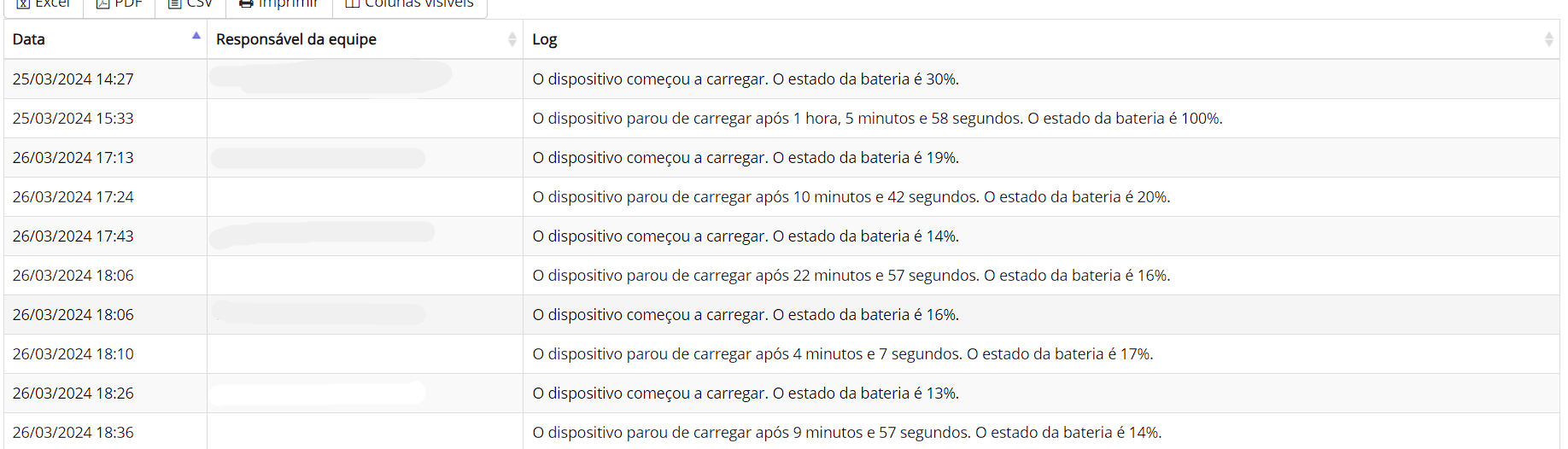The width and height of the screenshot is (1568, 449).
Task: Toggle the Responsável da equipe sort arrows
Action: pyautogui.click(x=512, y=39)
